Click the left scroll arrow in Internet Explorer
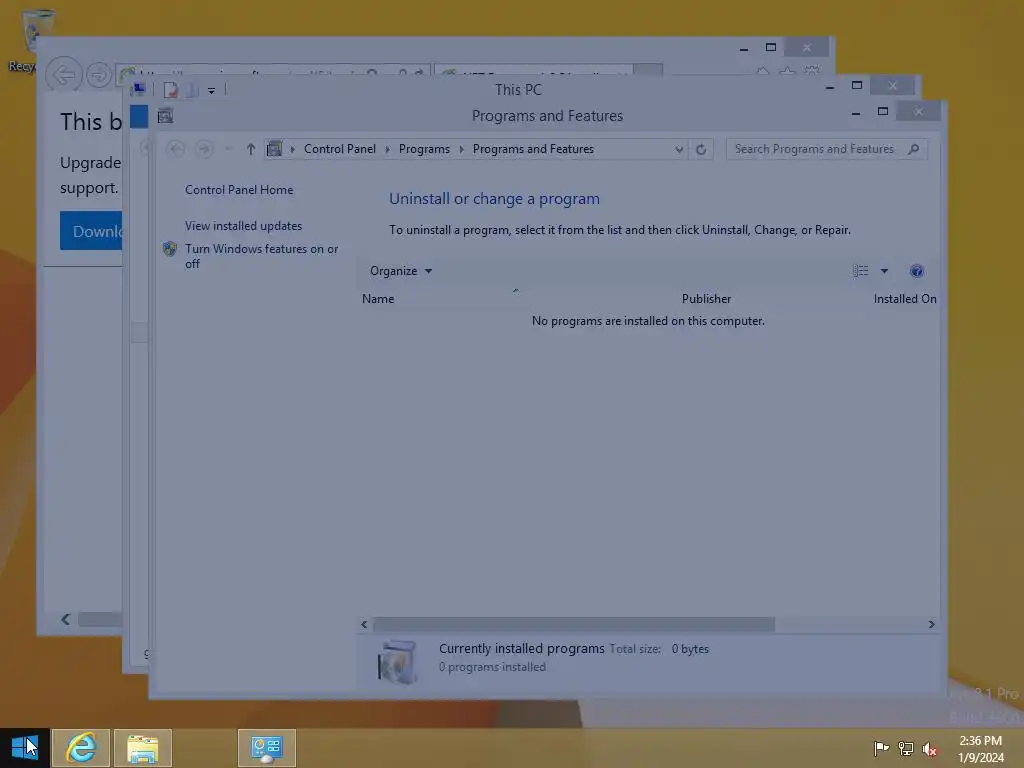This screenshot has height=768, width=1024. tap(65, 619)
